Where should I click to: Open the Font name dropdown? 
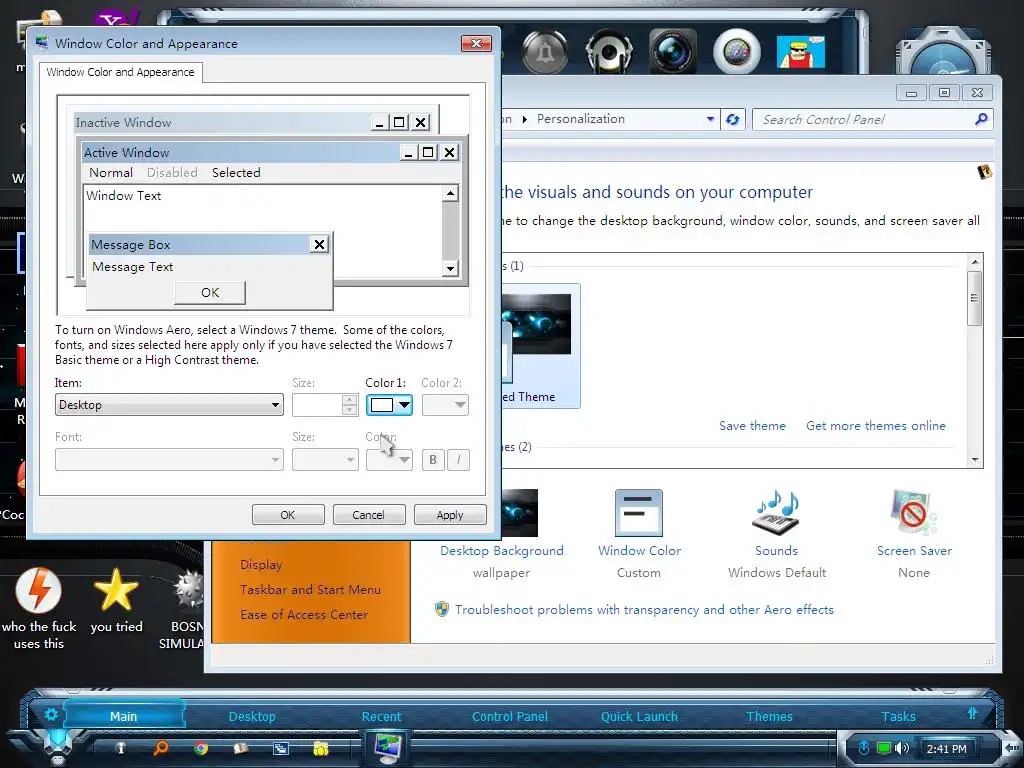169,460
